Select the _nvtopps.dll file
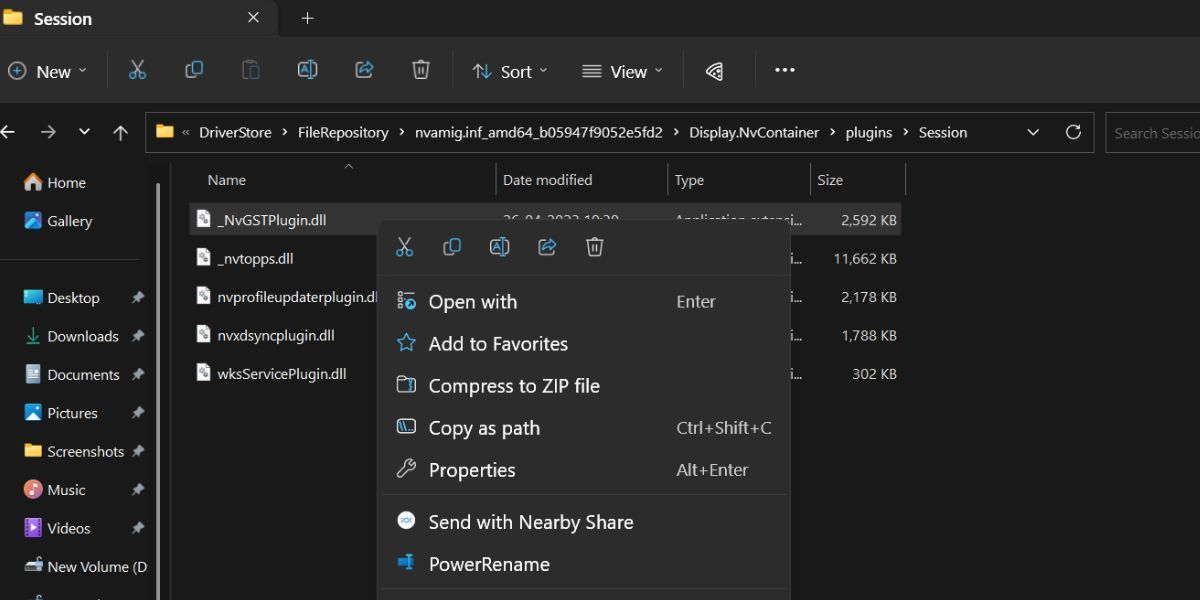 (255, 258)
